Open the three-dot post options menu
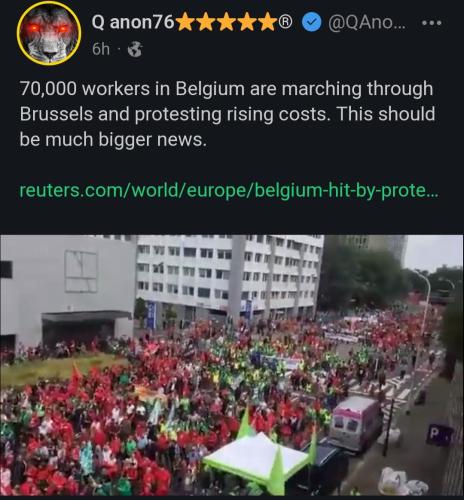 pos(432,23)
